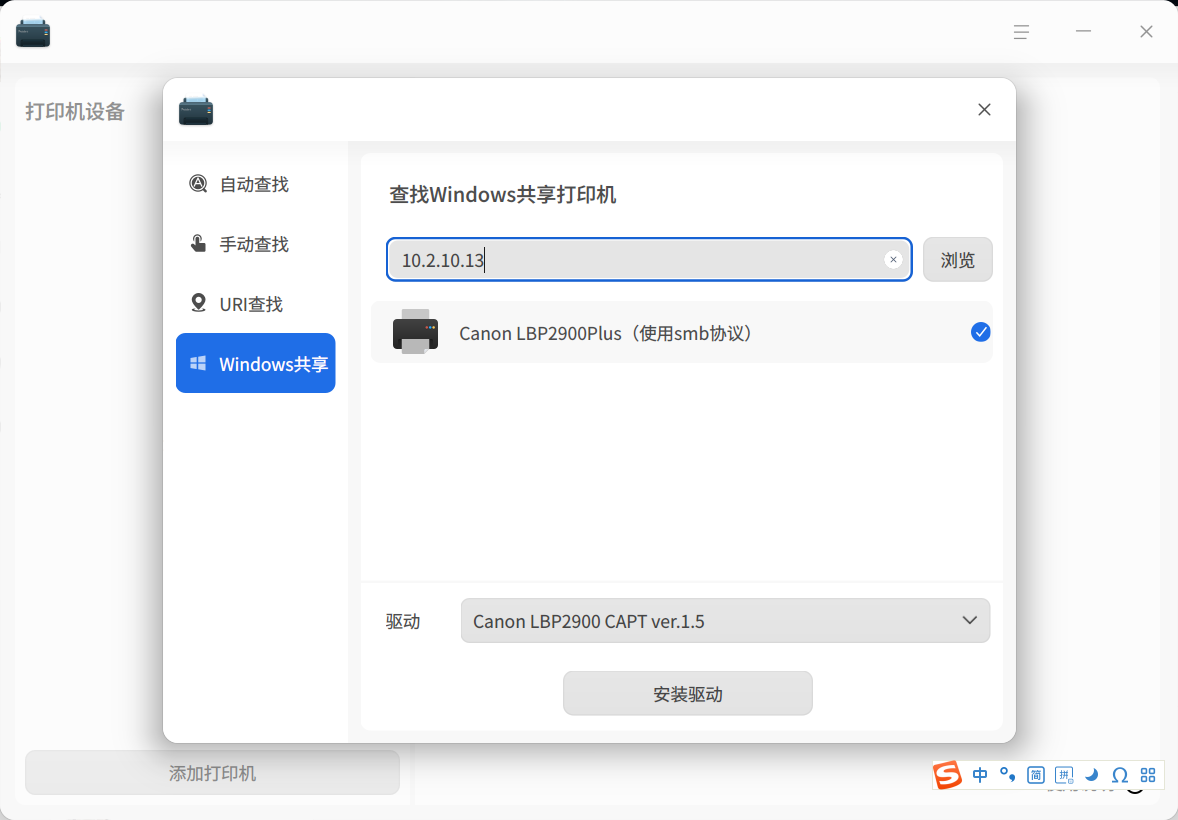Click the 浏览 button
This screenshot has width=1178, height=820.
click(957, 260)
